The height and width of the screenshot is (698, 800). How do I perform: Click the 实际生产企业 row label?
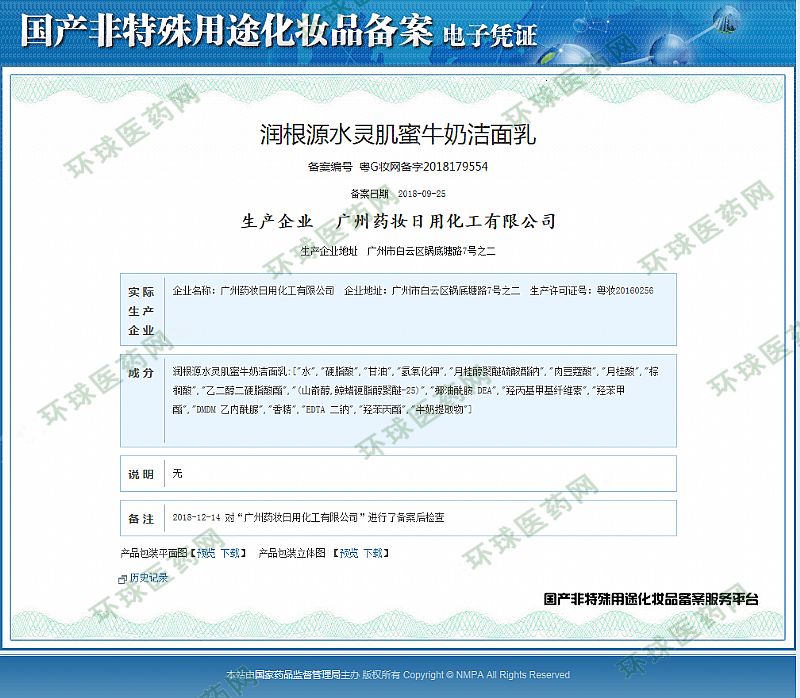pos(141,310)
